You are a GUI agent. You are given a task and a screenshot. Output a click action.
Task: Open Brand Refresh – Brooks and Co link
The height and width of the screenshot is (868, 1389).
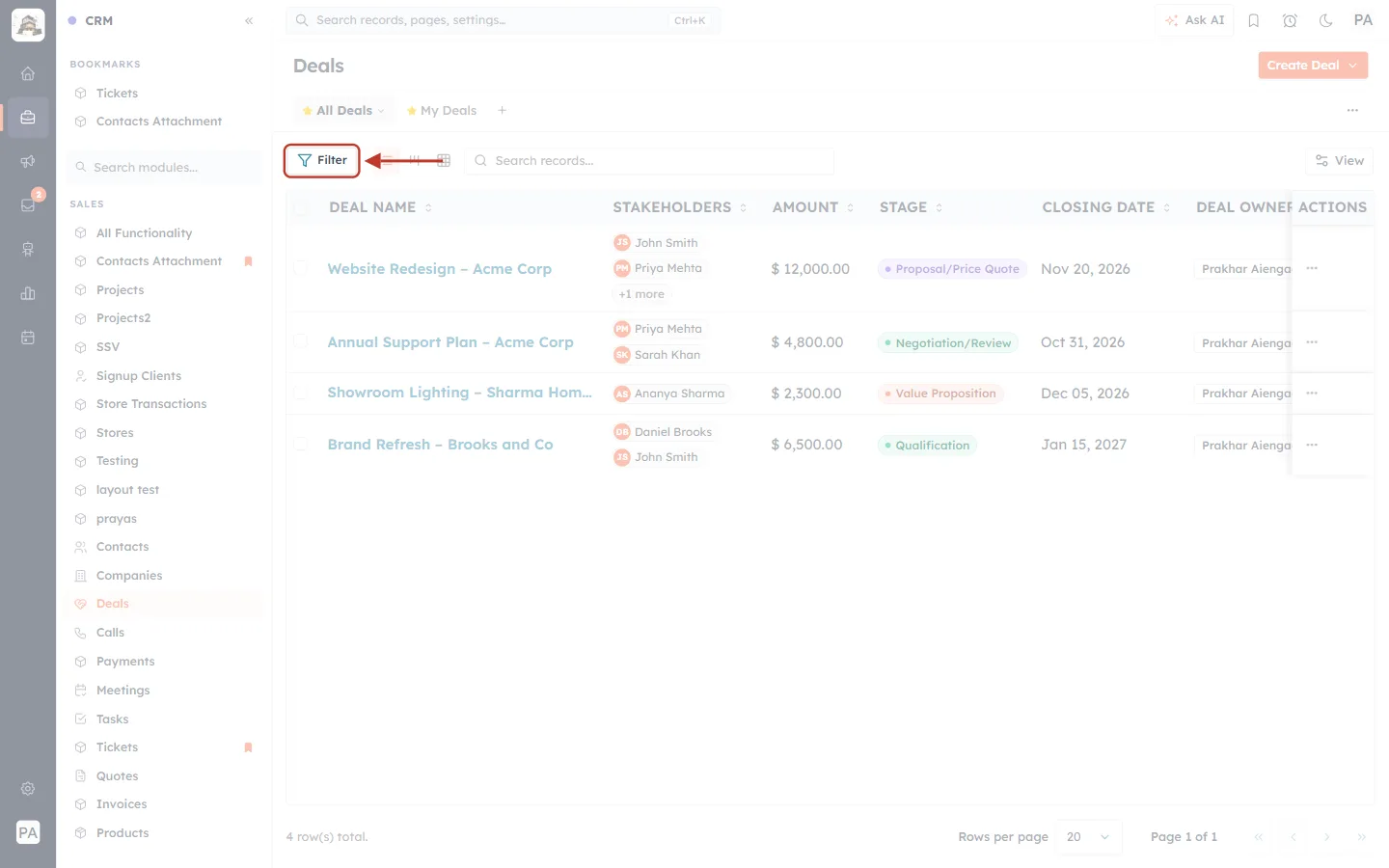440,445
